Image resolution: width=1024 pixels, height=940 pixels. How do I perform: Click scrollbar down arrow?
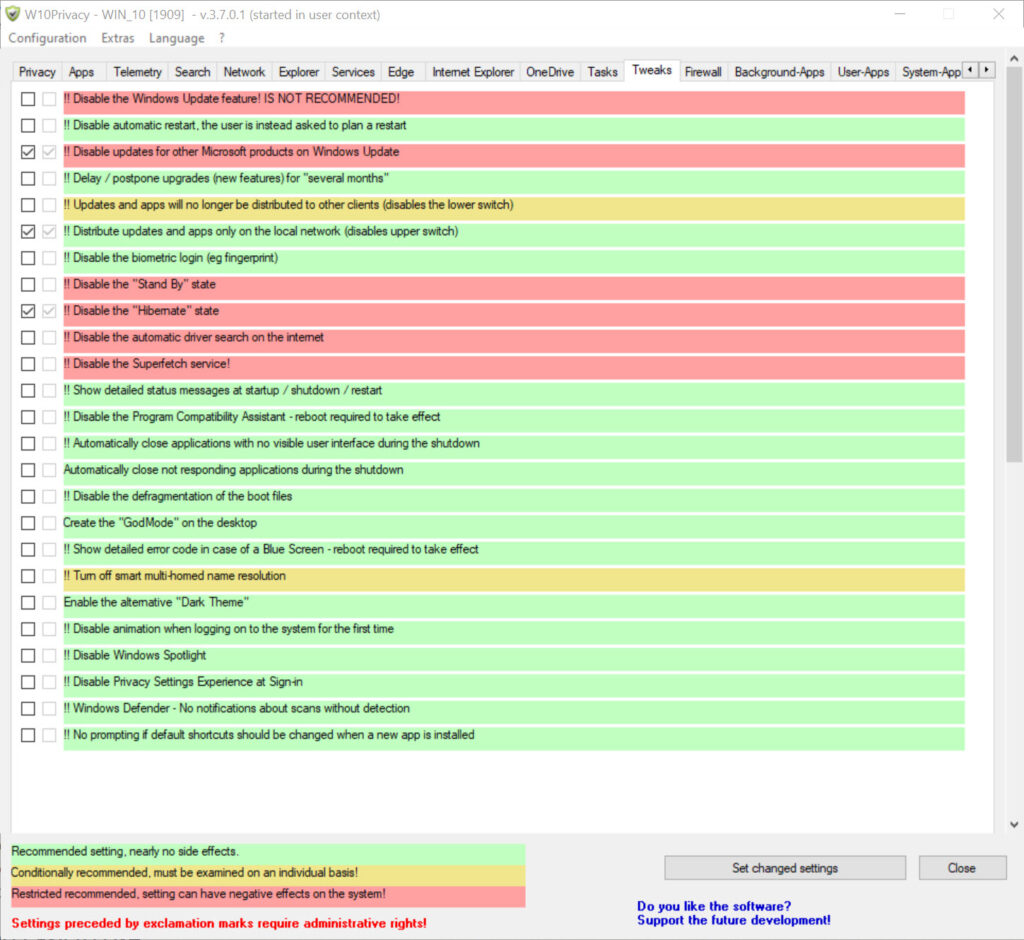pyautogui.click(x=1014, y=824)
